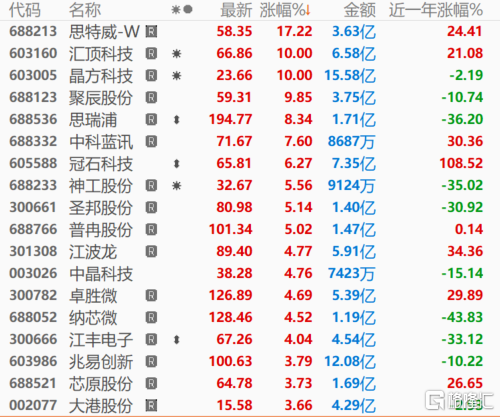Click the star-dot marker column header

182,10
